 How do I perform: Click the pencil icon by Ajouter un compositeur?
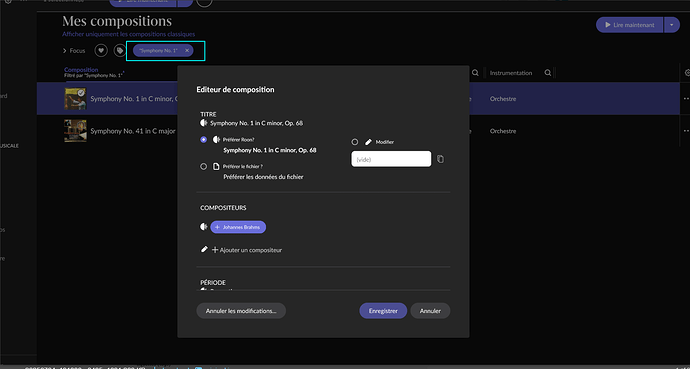click(x=204, y=249)
